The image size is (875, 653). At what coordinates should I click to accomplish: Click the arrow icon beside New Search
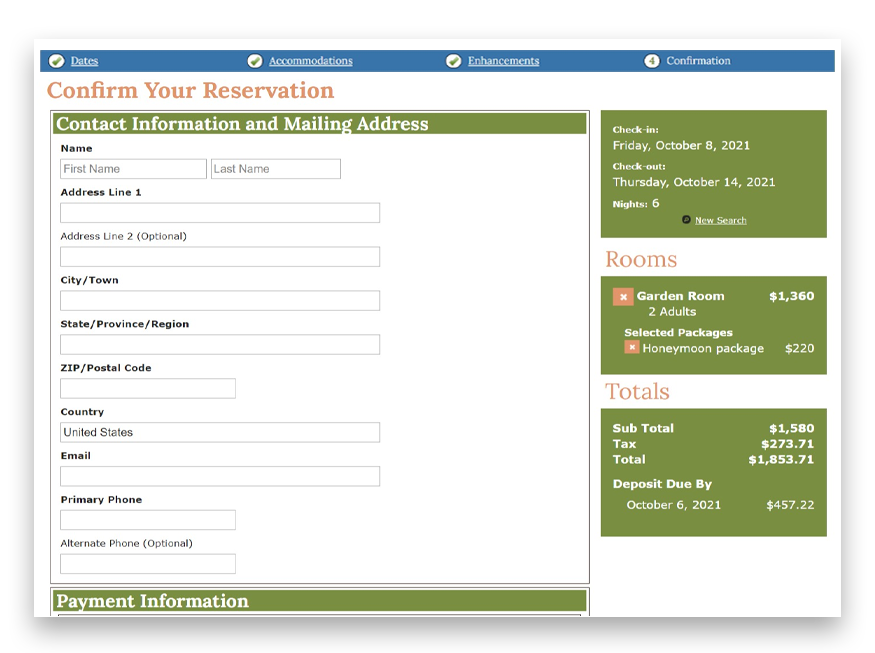(x=686, y=220)
